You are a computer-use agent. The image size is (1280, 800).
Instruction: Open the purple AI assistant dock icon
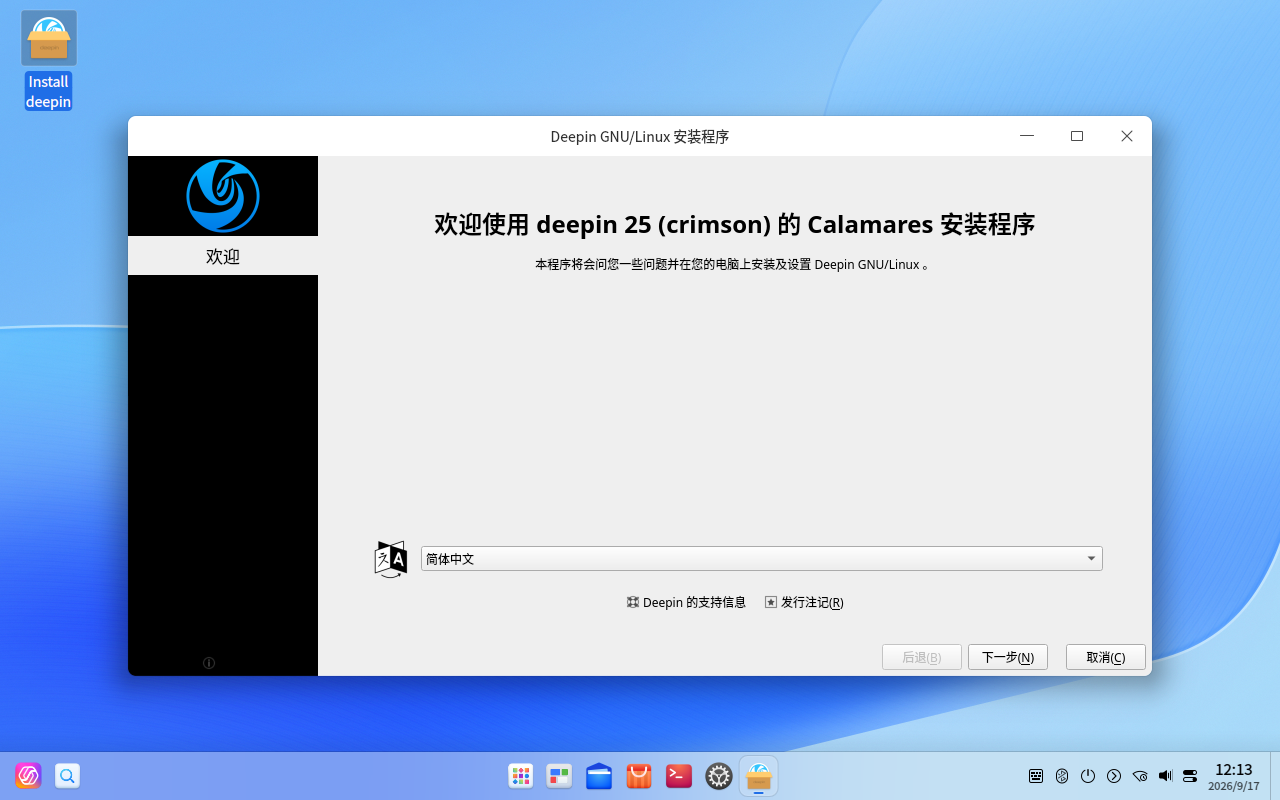click(28, 775)
